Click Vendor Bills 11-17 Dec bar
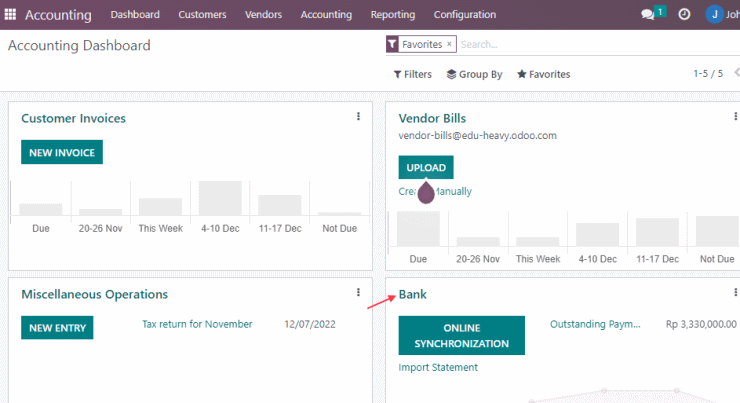Viewport: 740px width, 403px height. click(657, 232)
